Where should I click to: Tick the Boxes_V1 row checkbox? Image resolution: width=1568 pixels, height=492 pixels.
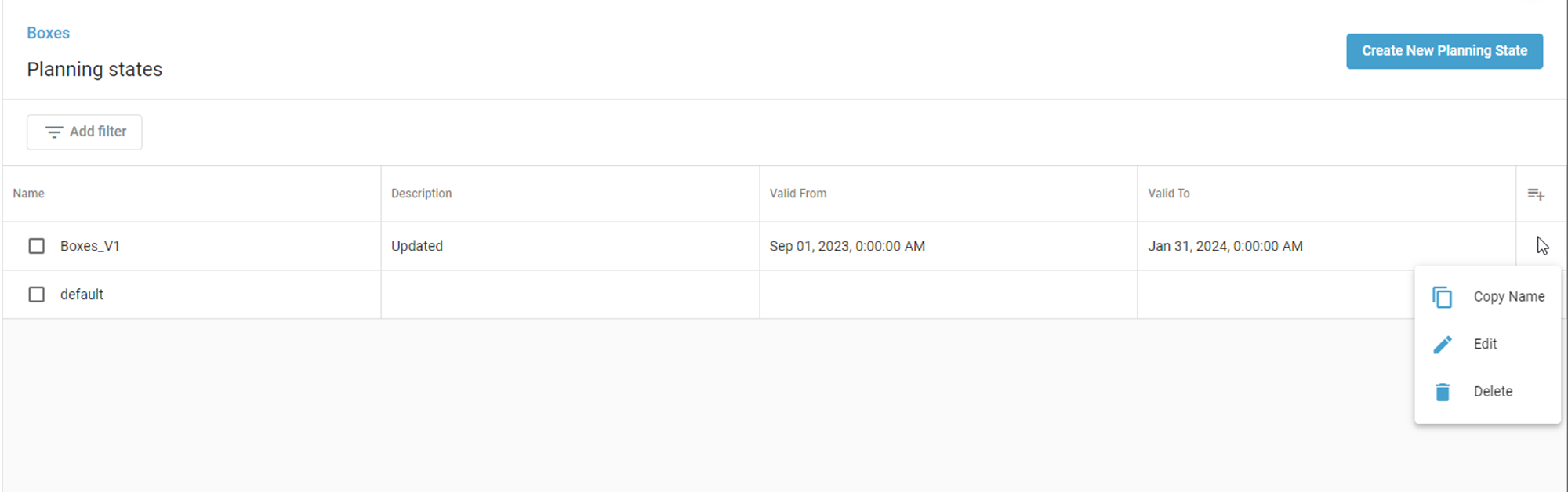coord(37,246)
